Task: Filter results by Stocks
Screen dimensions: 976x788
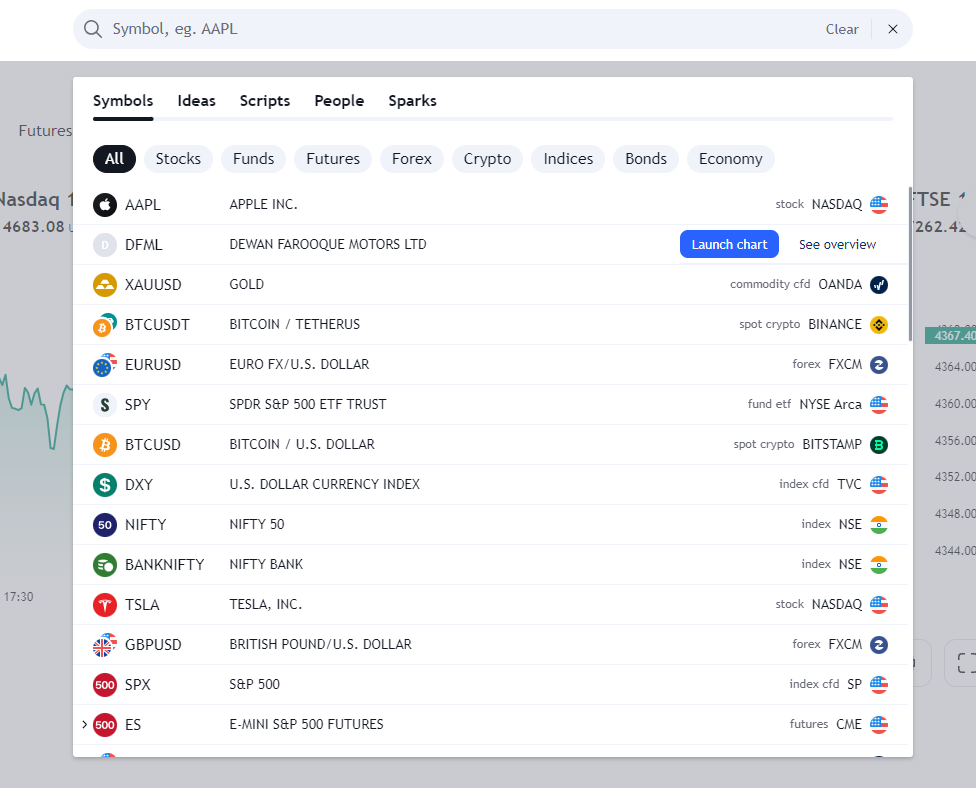Action: click(x=178, y=159)
